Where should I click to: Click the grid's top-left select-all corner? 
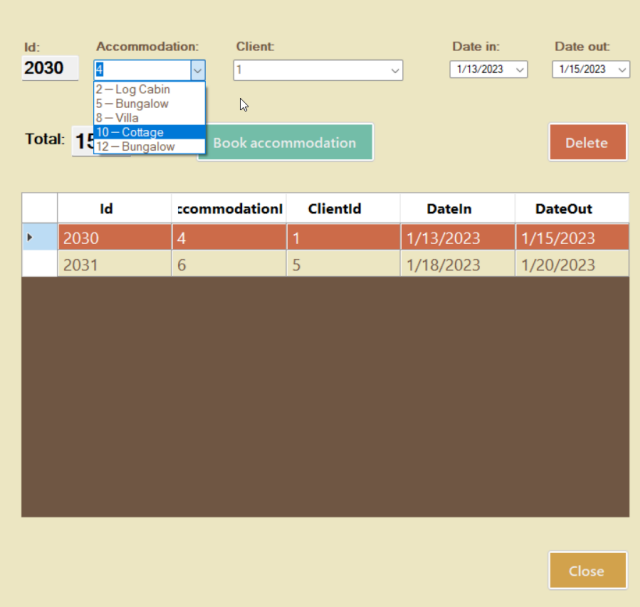40,208
